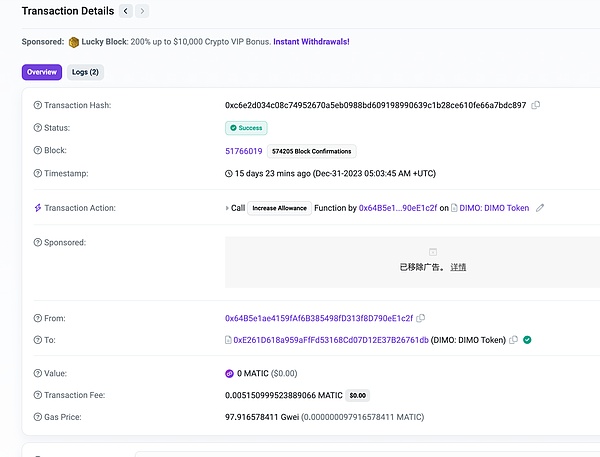Click the help icon next to Transaction Hash
This screenshot has width=600, height=457.
[x=38, y=105]
